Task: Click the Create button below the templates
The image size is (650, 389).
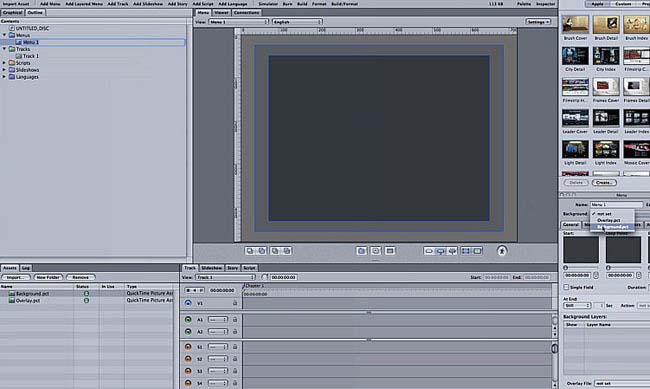Action: [604, 182]
